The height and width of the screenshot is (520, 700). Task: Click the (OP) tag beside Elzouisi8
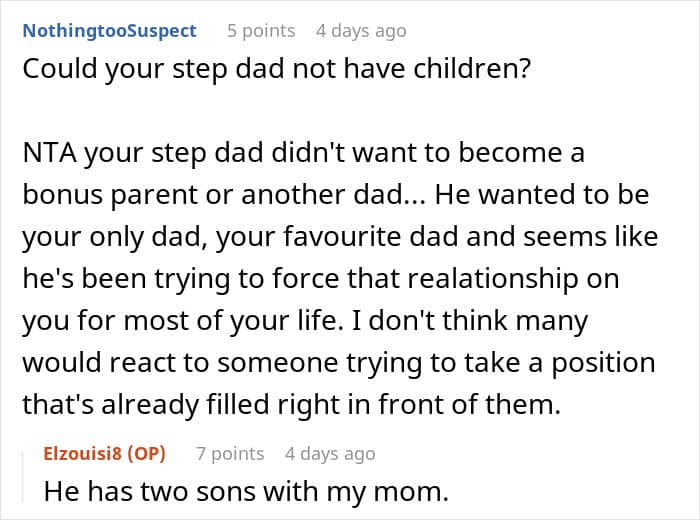tap(147, 453)
